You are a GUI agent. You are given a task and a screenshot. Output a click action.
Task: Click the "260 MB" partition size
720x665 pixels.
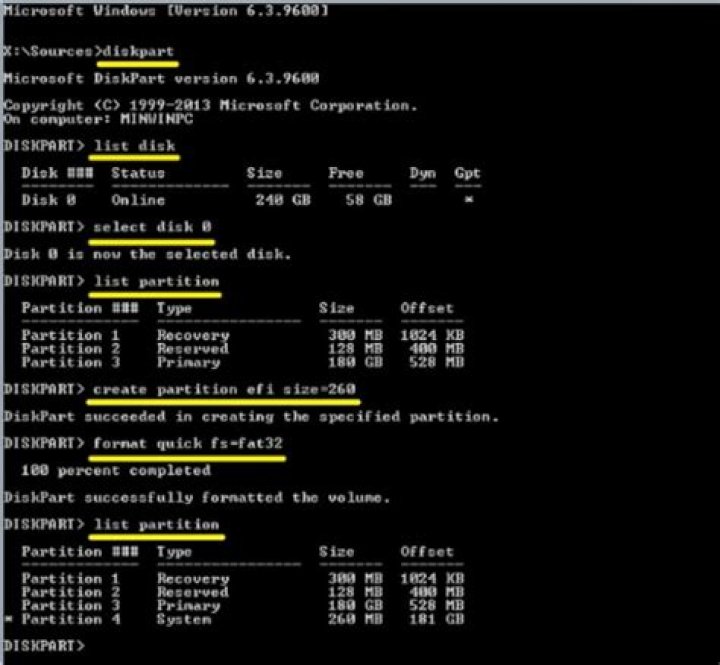[x=355, y=619]
